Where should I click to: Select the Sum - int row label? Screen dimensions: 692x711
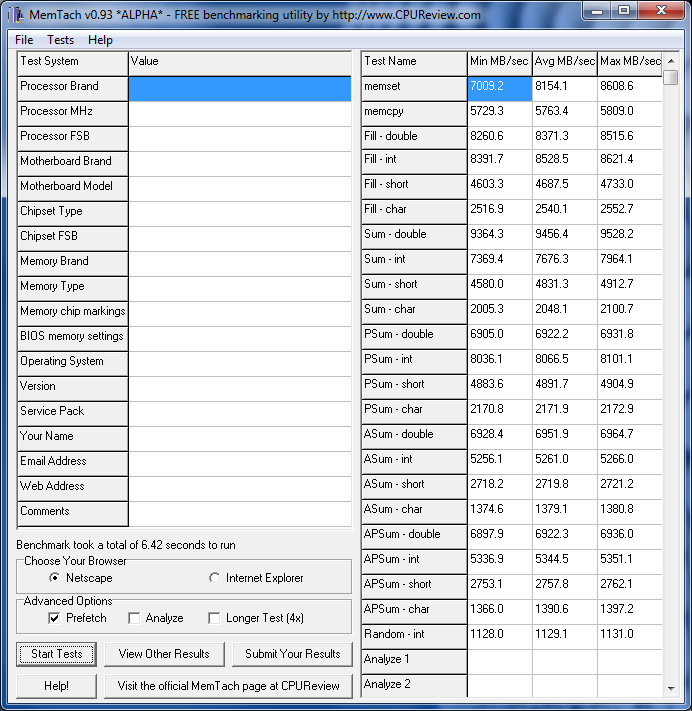pos(414,262)
